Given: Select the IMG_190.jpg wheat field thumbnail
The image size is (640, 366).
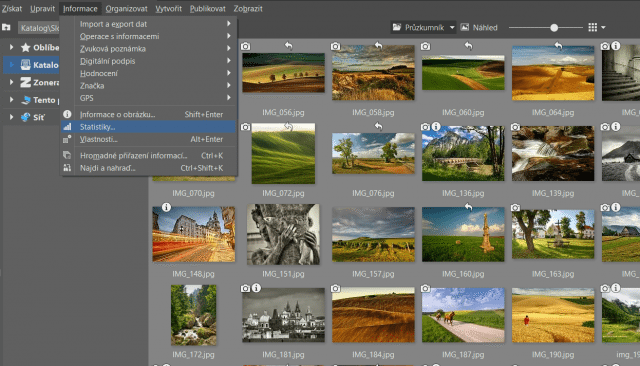Looking at the screenshot, I should 553,315.
